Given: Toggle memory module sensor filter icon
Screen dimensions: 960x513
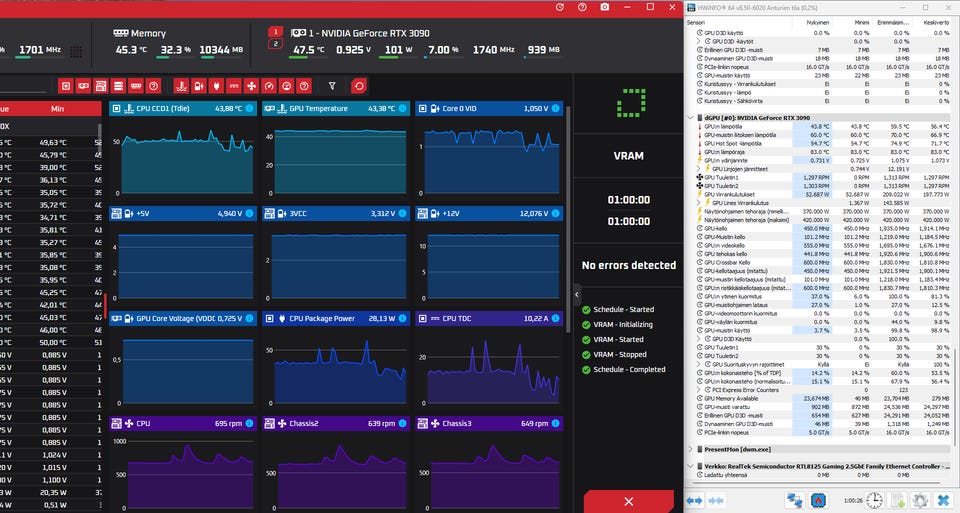Looking at the screenshot, I should point(136,86).
